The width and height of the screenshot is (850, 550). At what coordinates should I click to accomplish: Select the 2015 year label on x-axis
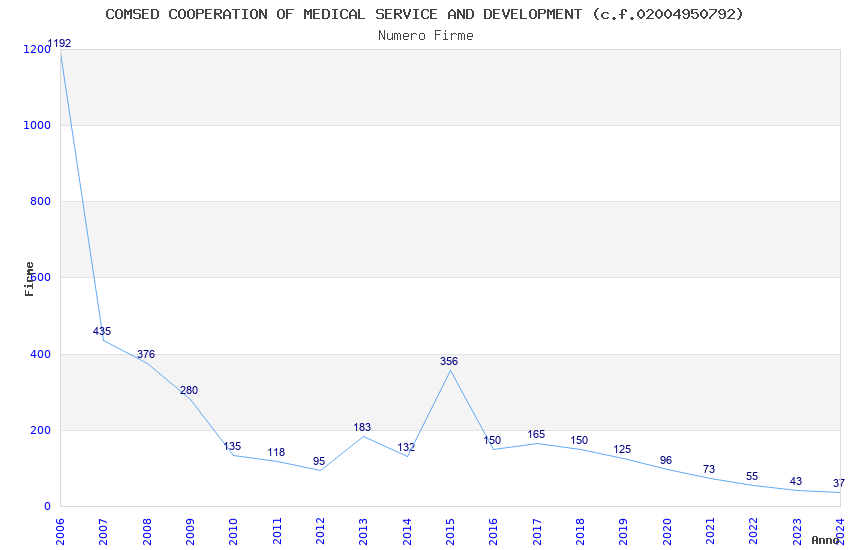coord(450,530)
